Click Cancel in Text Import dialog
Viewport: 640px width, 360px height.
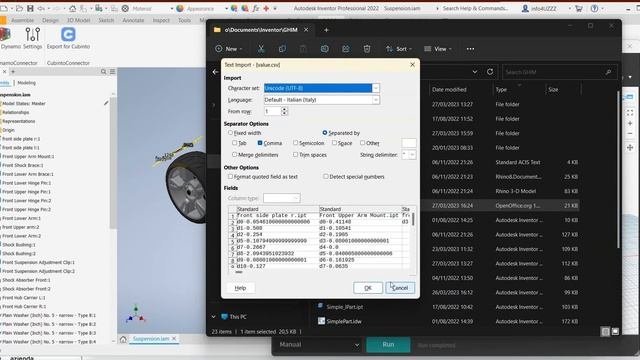tap(400, 288)
